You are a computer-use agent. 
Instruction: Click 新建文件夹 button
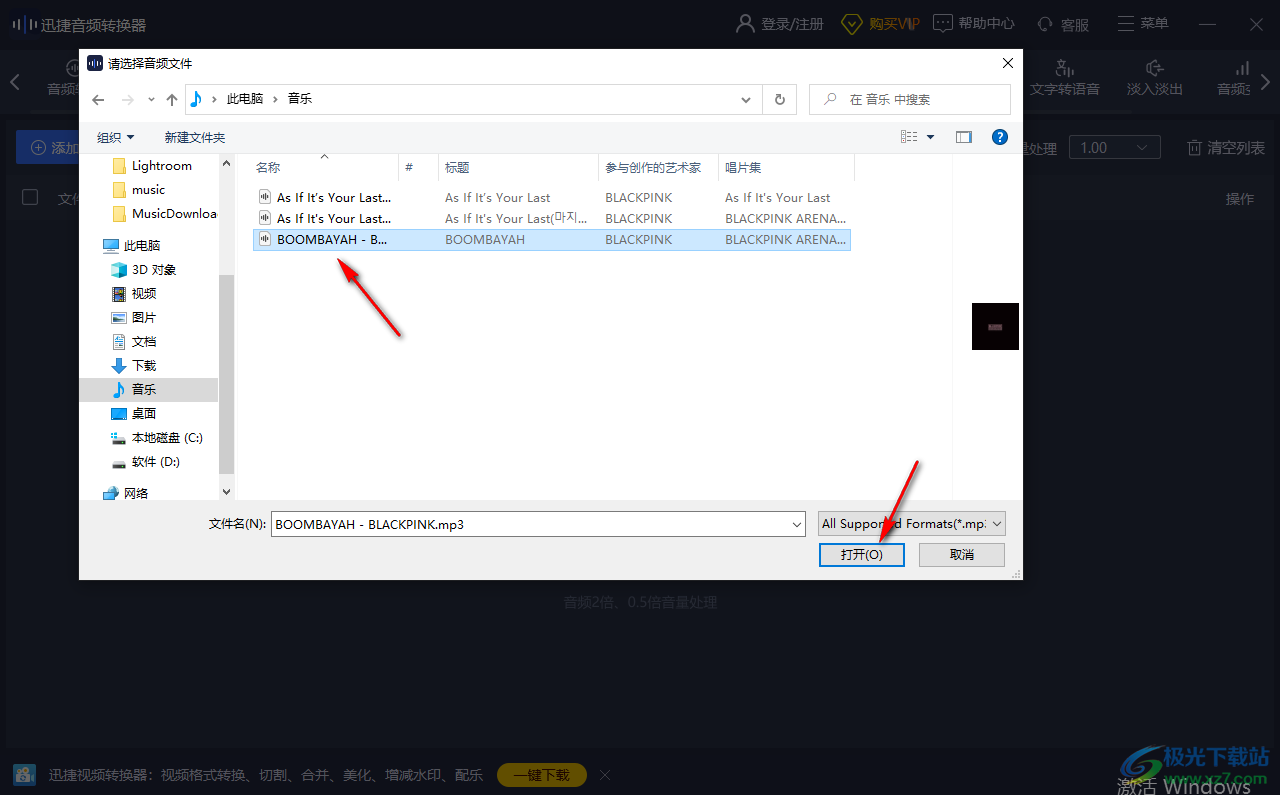(x=195, y=137)
